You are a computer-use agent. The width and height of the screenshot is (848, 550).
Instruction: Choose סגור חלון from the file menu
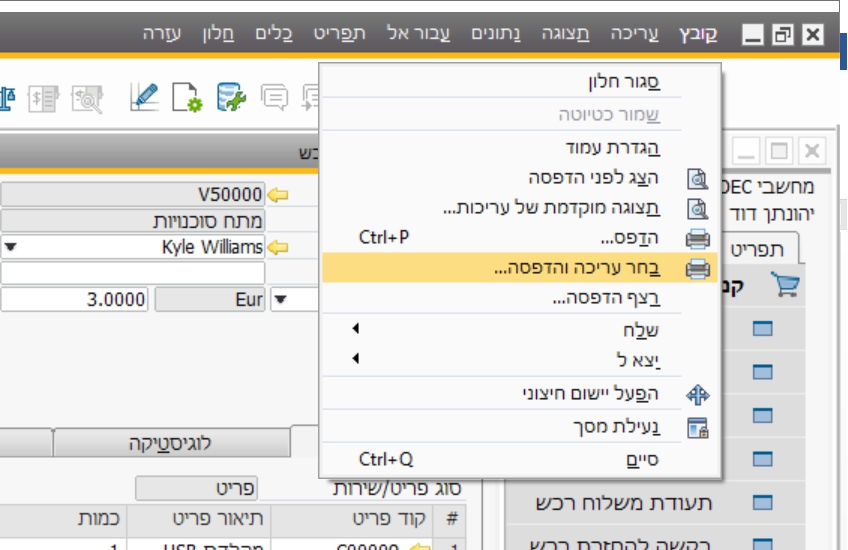point(624,82)
